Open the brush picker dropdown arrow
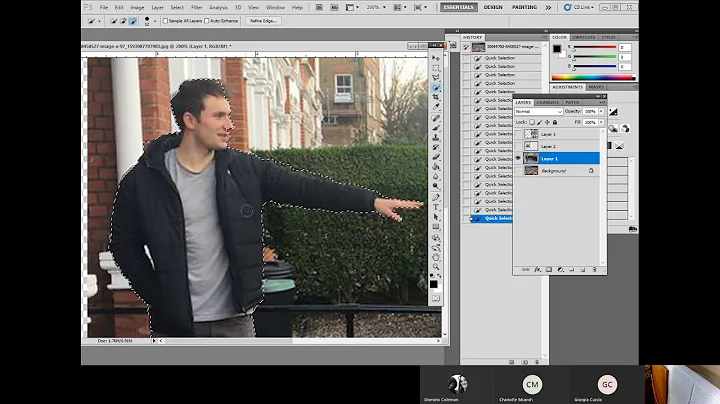This screenshot has width=720, height=404. [x=155, y=21]
